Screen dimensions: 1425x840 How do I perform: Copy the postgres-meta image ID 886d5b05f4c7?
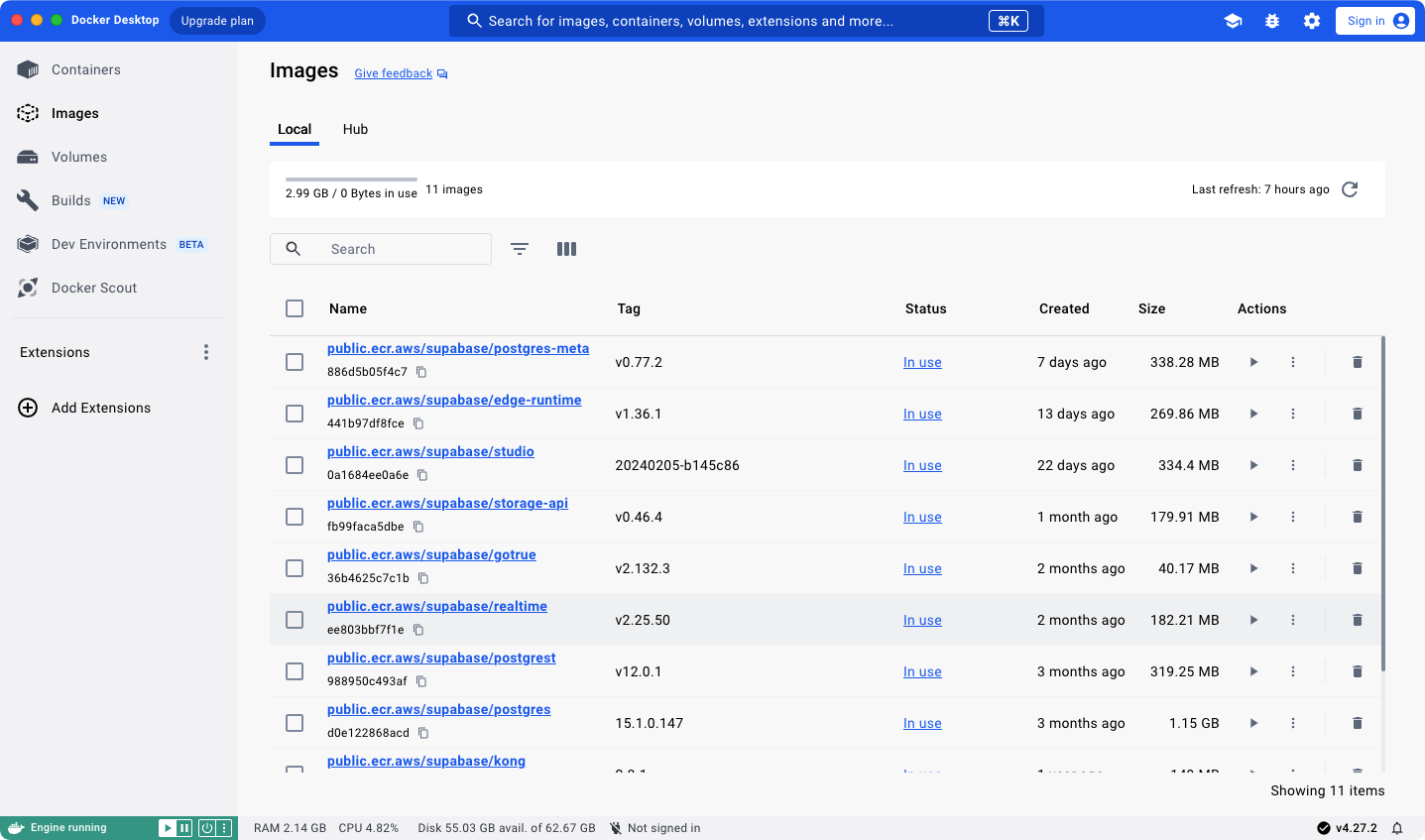pos(421,372)
